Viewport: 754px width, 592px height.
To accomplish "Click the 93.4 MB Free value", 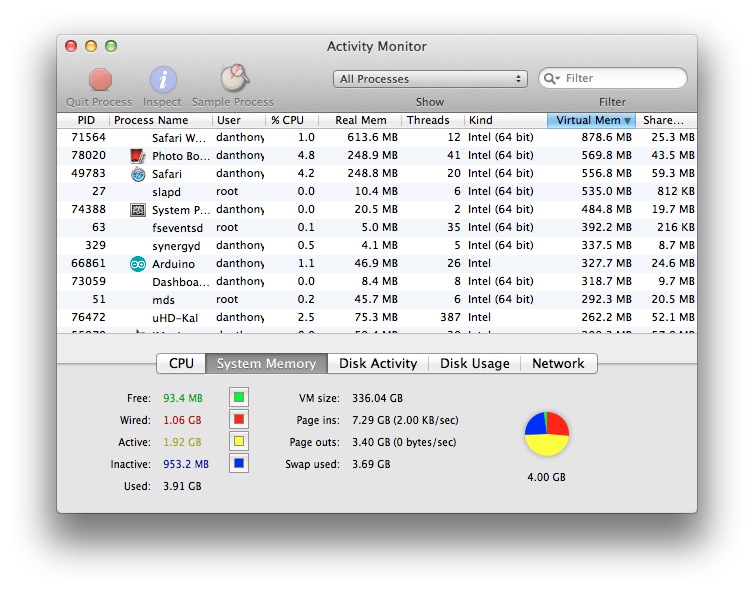I will point(183,398).
